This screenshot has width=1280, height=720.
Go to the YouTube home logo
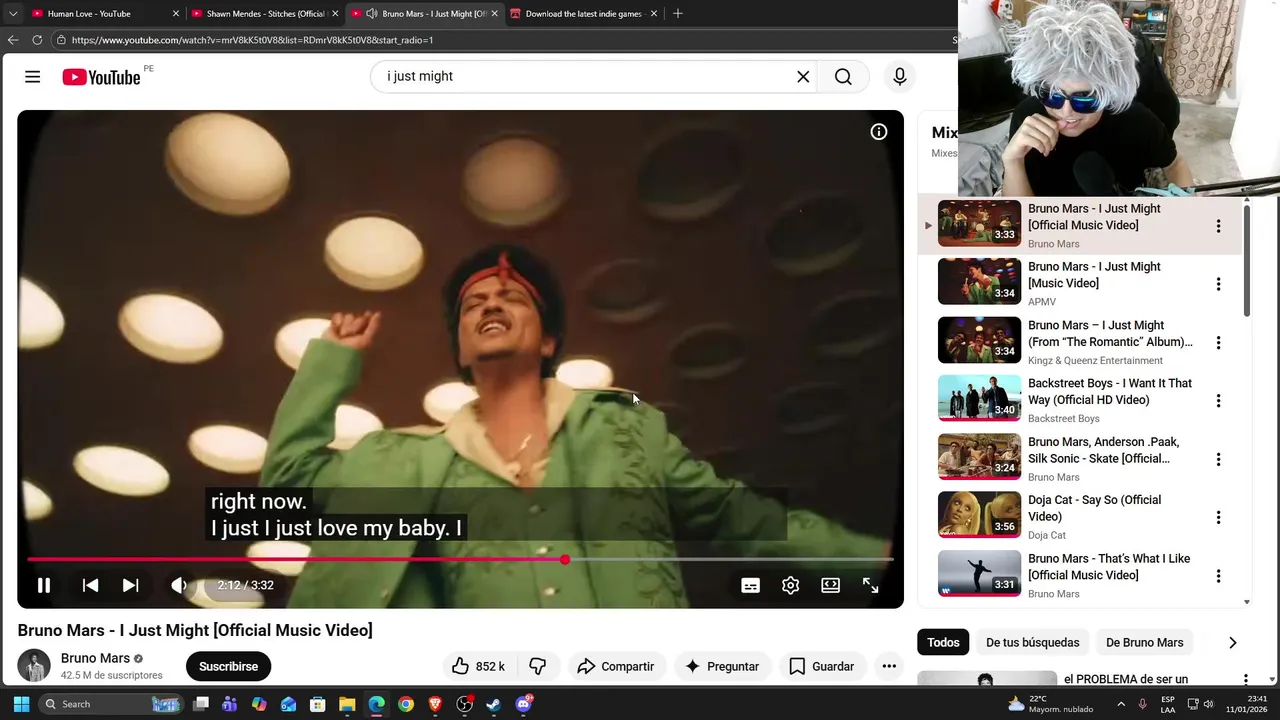101,77
